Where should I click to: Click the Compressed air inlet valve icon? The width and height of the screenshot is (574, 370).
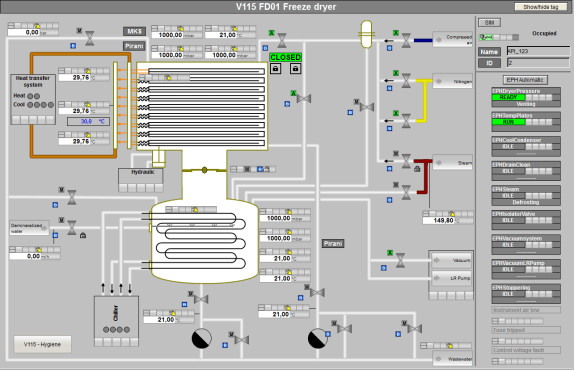(406, 41)
